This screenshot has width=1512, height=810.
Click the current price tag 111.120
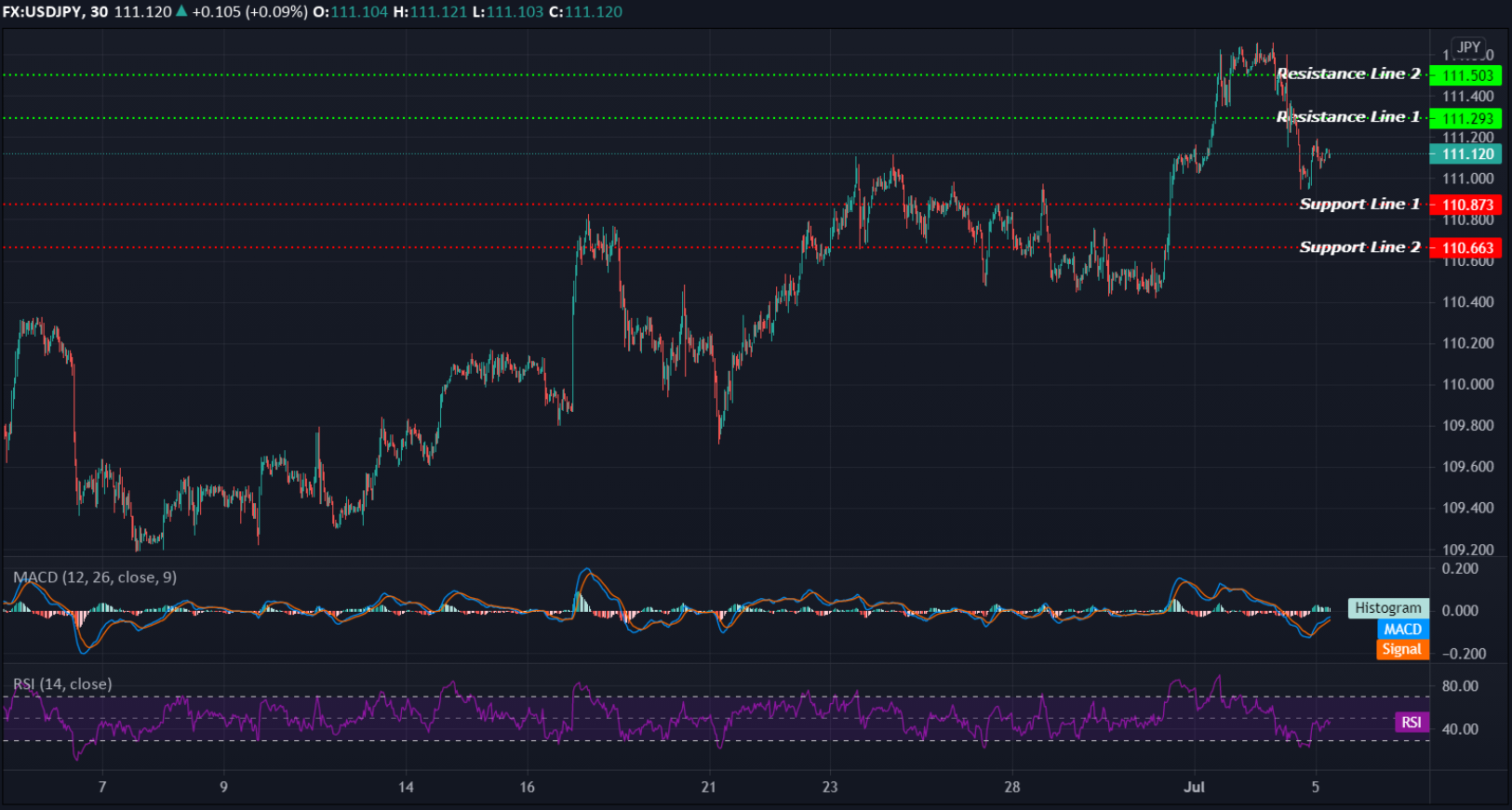click(x=1466, y=154)
